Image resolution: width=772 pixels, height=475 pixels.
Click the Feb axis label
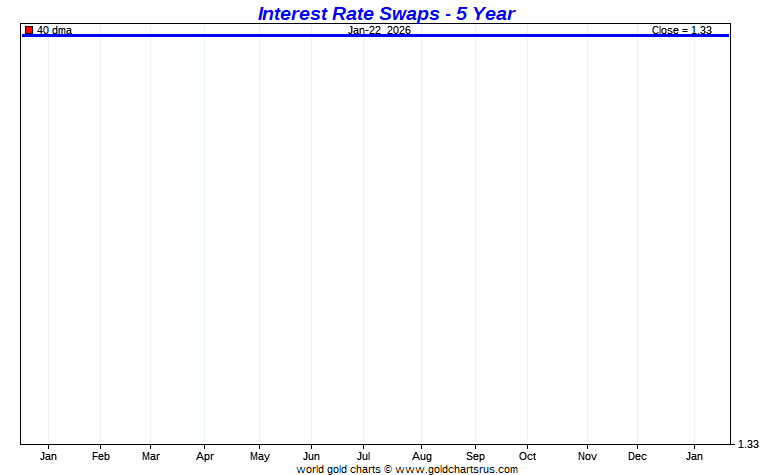[100, 456]
